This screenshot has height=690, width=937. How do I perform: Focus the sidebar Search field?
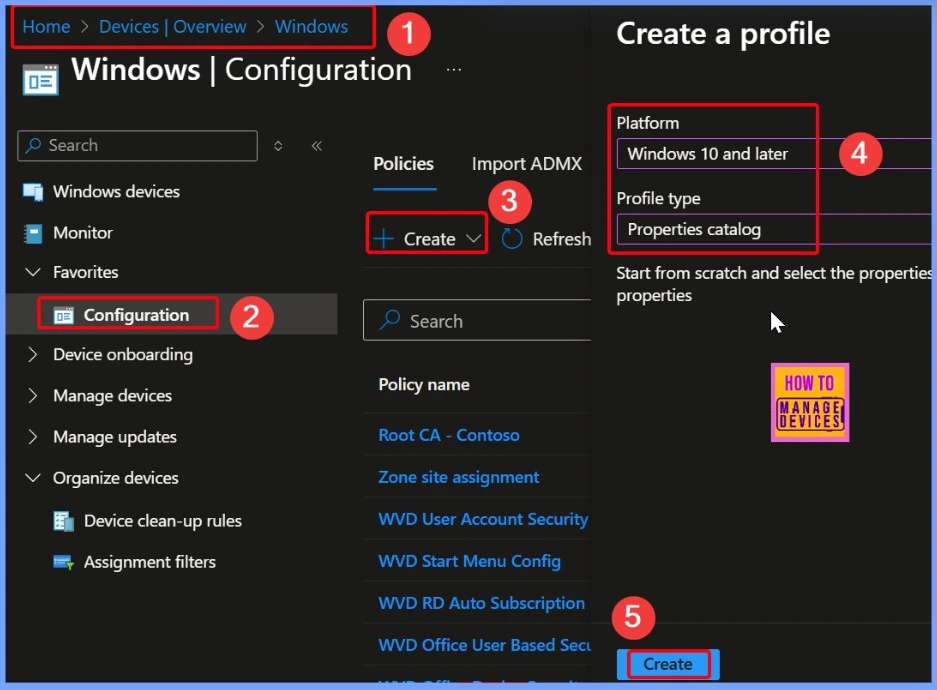[137, 146]
